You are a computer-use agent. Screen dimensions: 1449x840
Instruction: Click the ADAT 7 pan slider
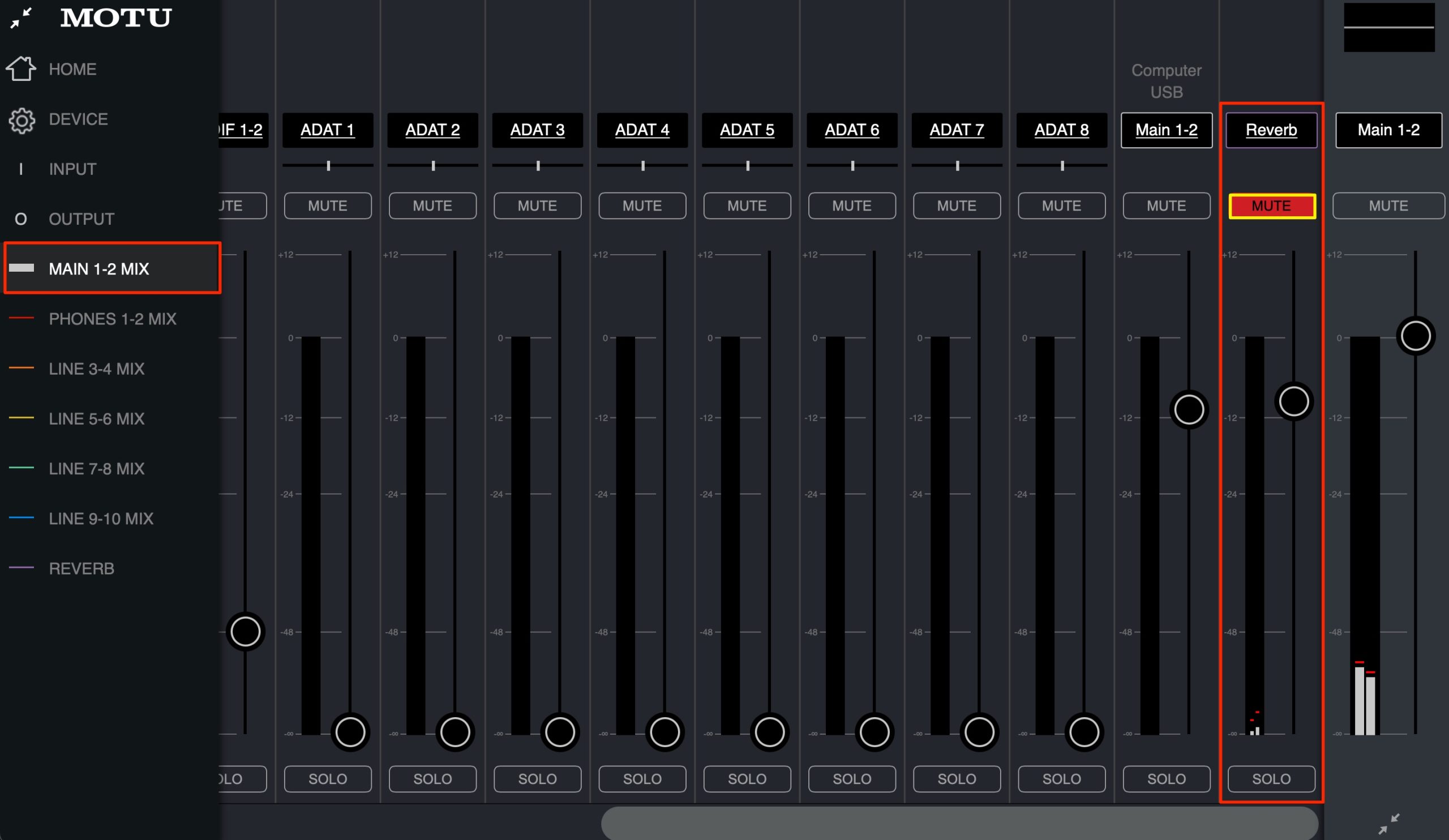[957, 166]
